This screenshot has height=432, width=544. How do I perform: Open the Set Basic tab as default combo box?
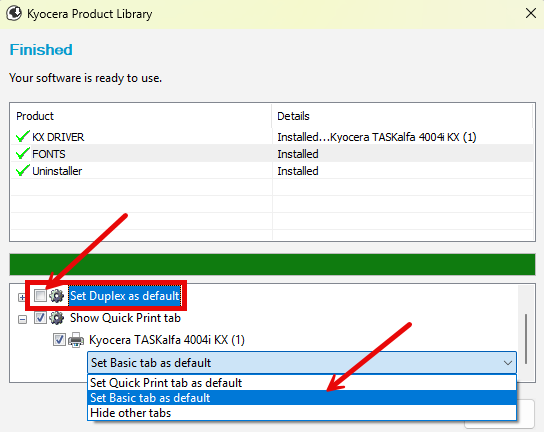point(302,363)
